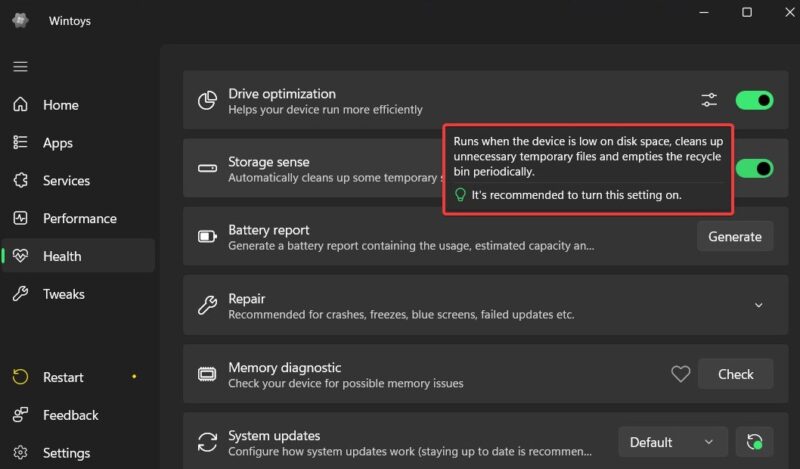This screenshot has height=469, width=800.
Task: Switch to the Performance section
Action: [x=78, y=218]
